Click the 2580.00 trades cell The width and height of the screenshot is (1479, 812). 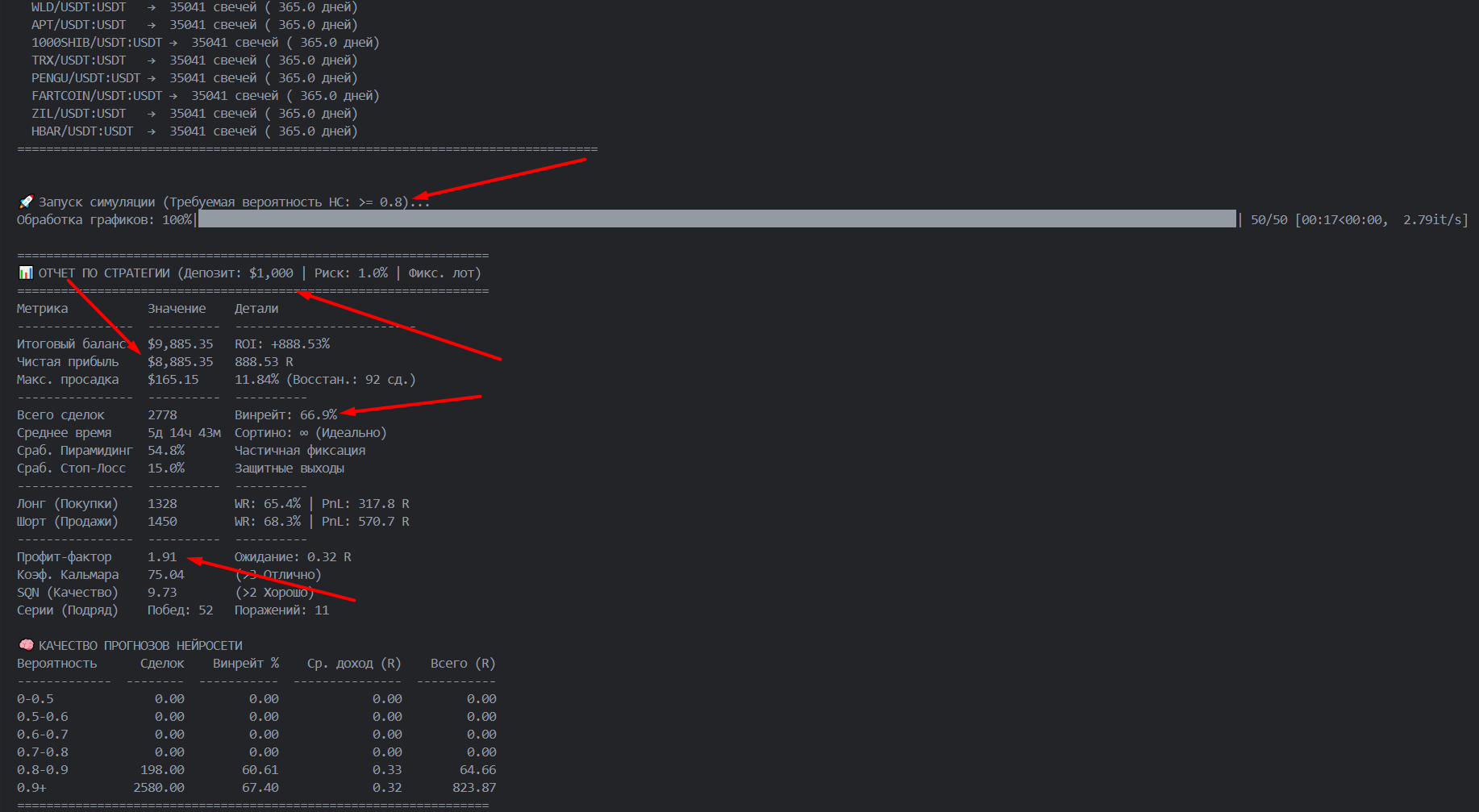point(159,788)
